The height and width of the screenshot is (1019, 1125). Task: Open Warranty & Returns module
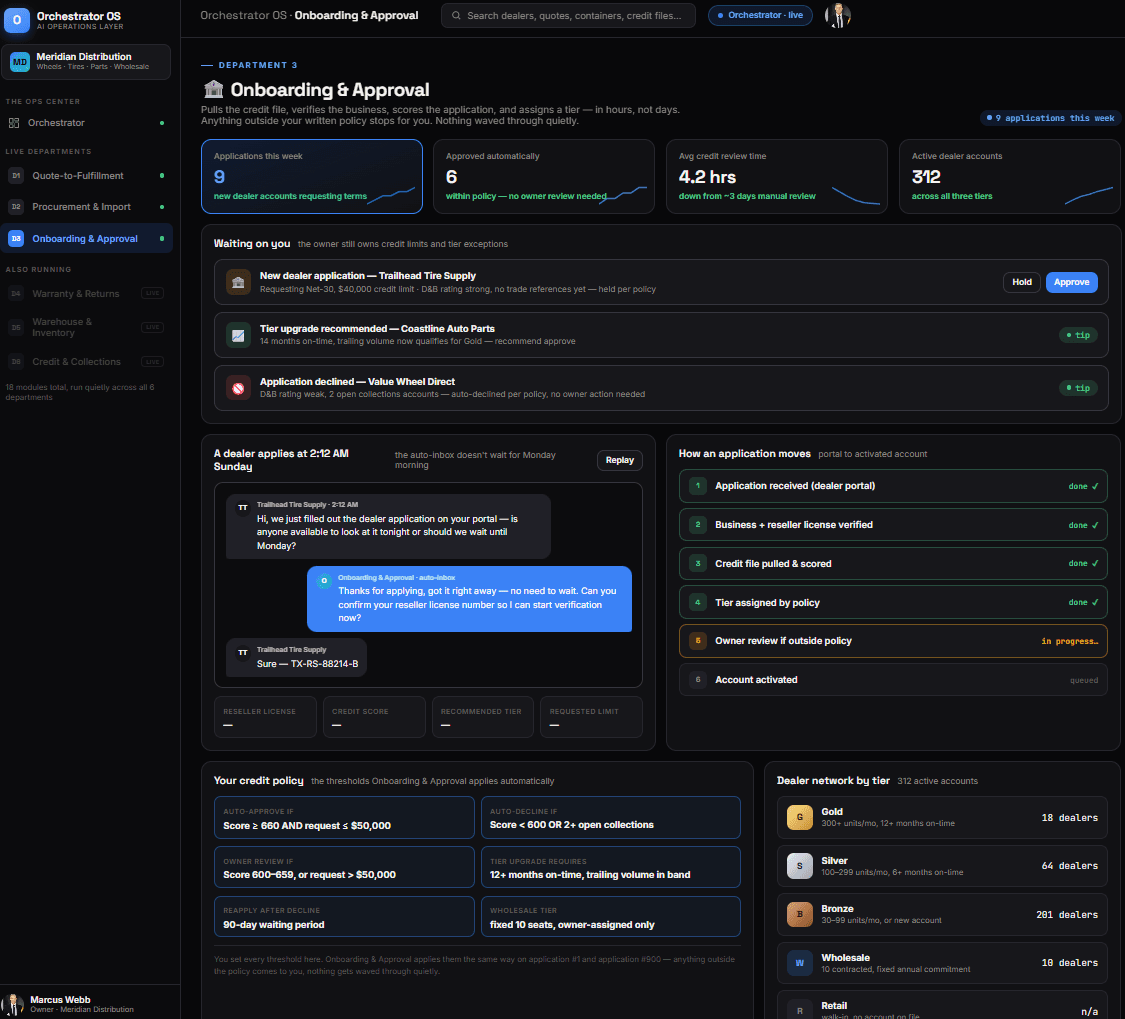86,294
